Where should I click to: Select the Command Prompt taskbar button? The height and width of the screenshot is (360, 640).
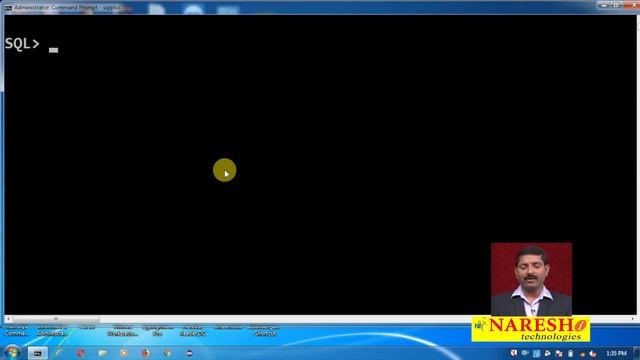click(x=38, y=353)
